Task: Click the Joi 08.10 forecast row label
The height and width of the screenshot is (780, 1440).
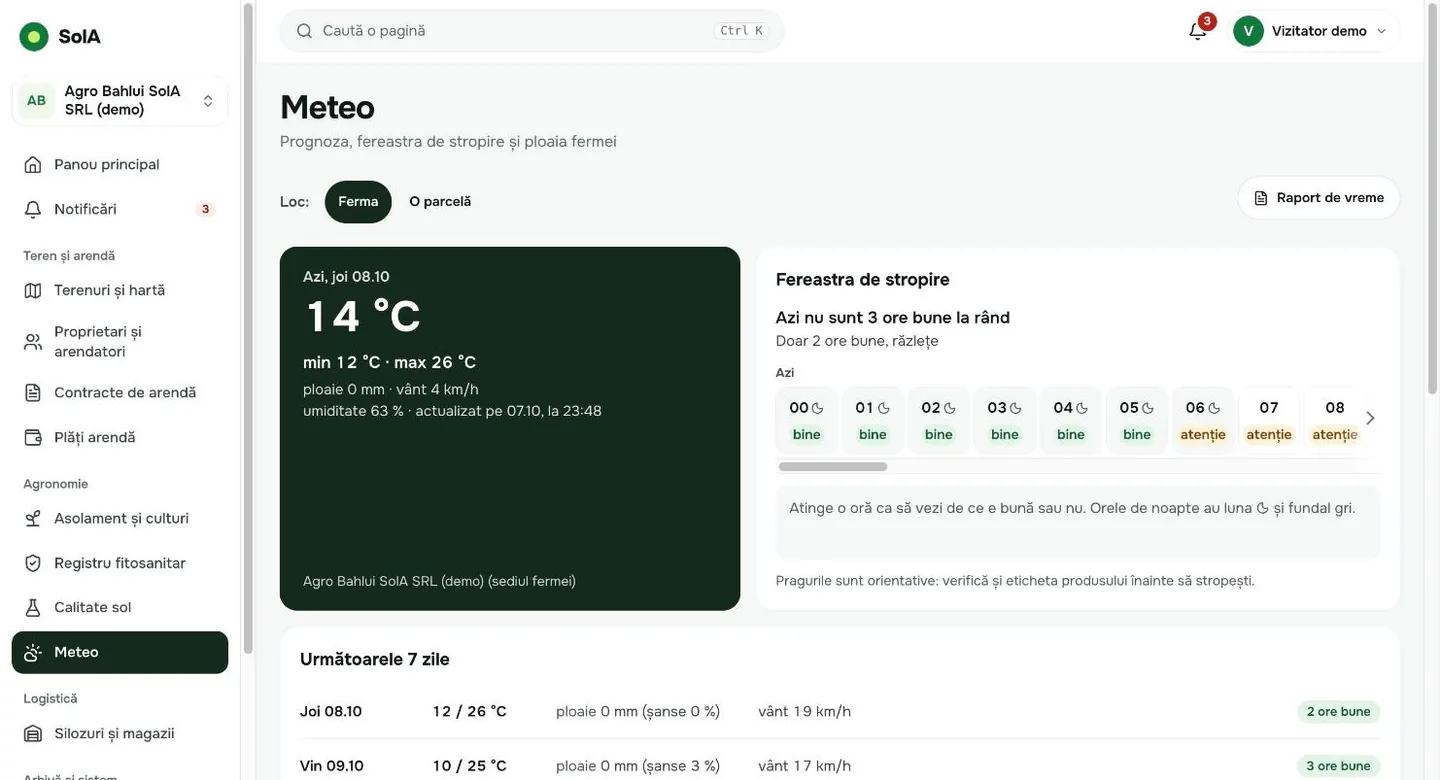Action: point(331,712)
